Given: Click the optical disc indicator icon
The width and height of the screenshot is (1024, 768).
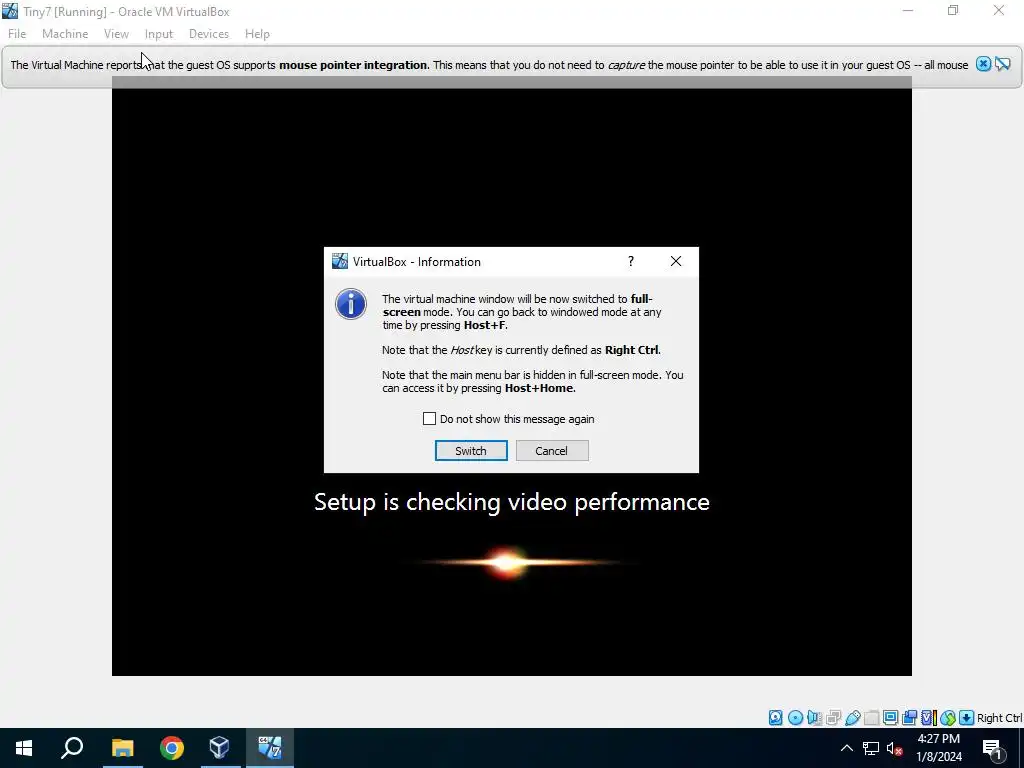Looking at the screenshot, I should [x=795, y=718].
